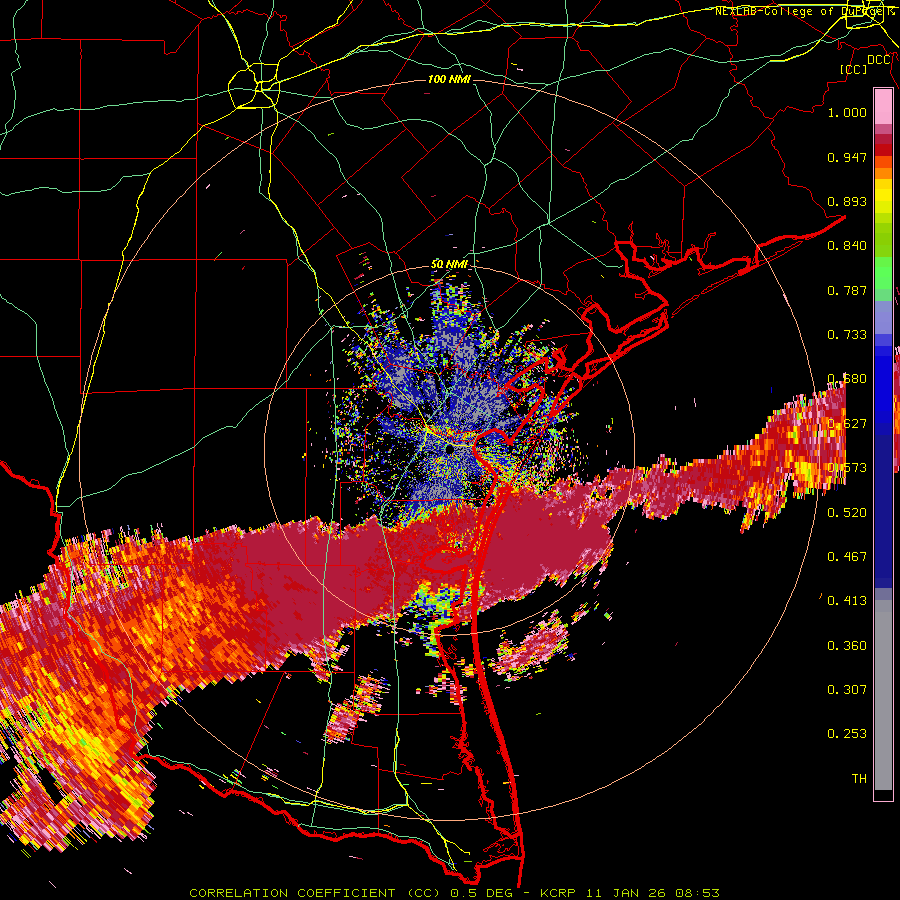Click the DCC label above the color scale

click(879, 60)
